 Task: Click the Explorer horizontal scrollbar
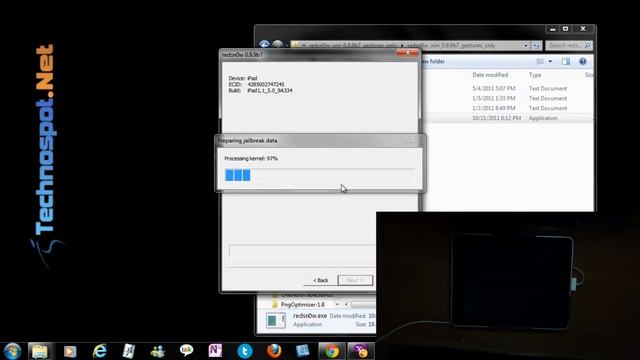[x=363, y=304]
